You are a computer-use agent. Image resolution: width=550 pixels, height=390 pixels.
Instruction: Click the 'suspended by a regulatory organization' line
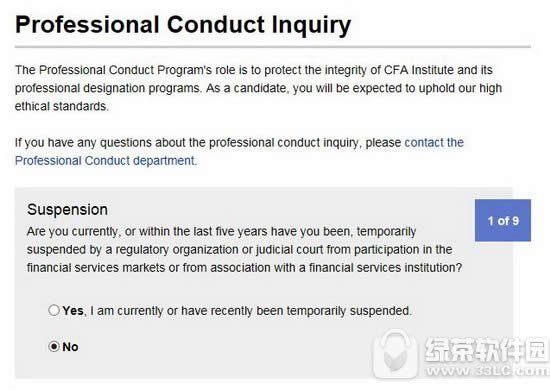[240, 250]
